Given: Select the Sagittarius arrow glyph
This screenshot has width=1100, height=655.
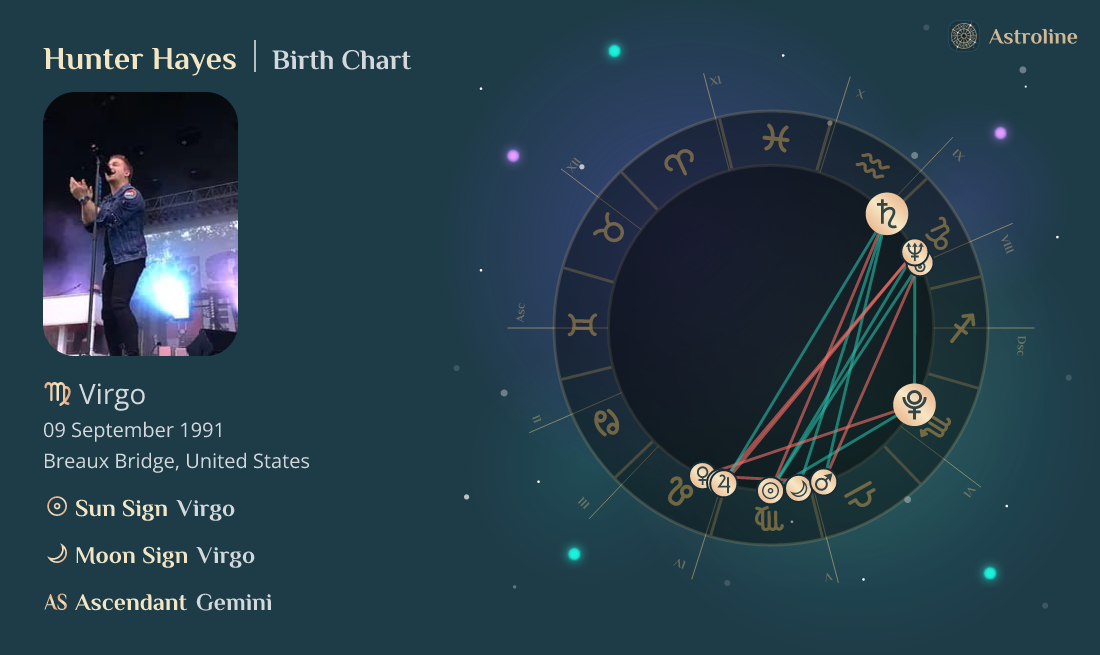Looking at the screenshot, I should point(962,328).
